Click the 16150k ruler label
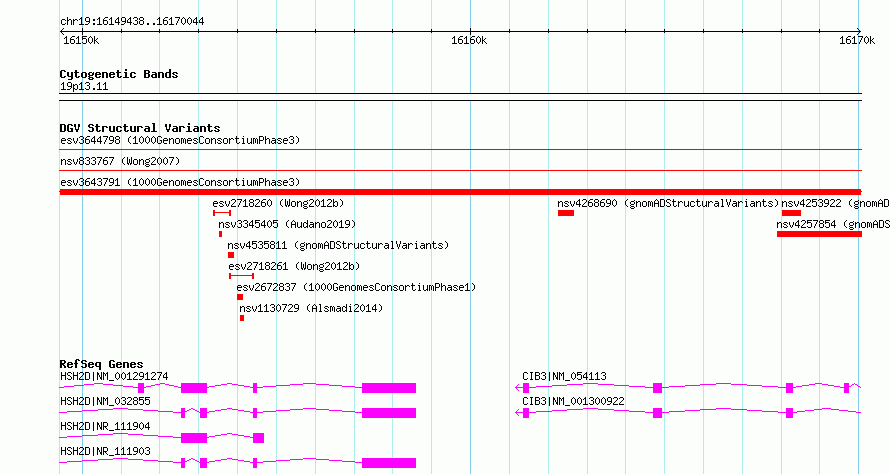 coord(81,40)
